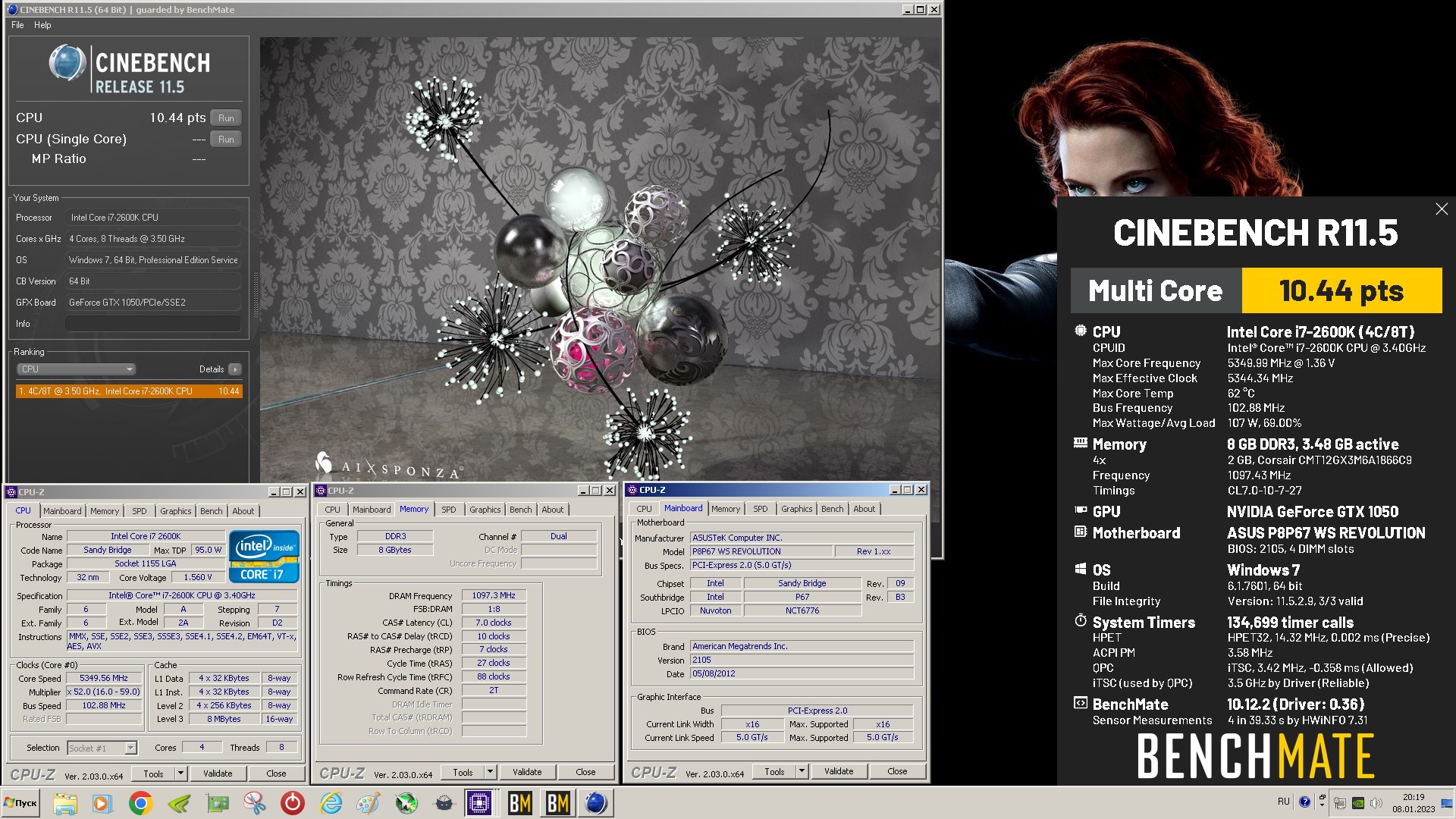Screen dimensions: 1456x819
Task: Click the P8P67 WS REVOLUTION model field
Action: pyautogui.click(x=761, y=552)
